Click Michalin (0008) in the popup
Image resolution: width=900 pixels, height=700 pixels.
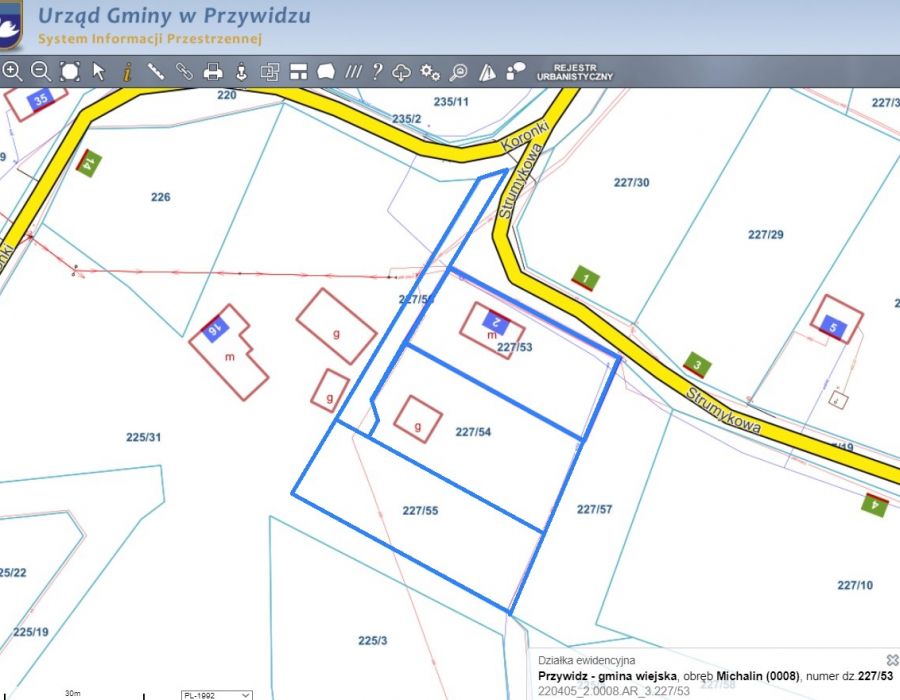coord(758,676)
